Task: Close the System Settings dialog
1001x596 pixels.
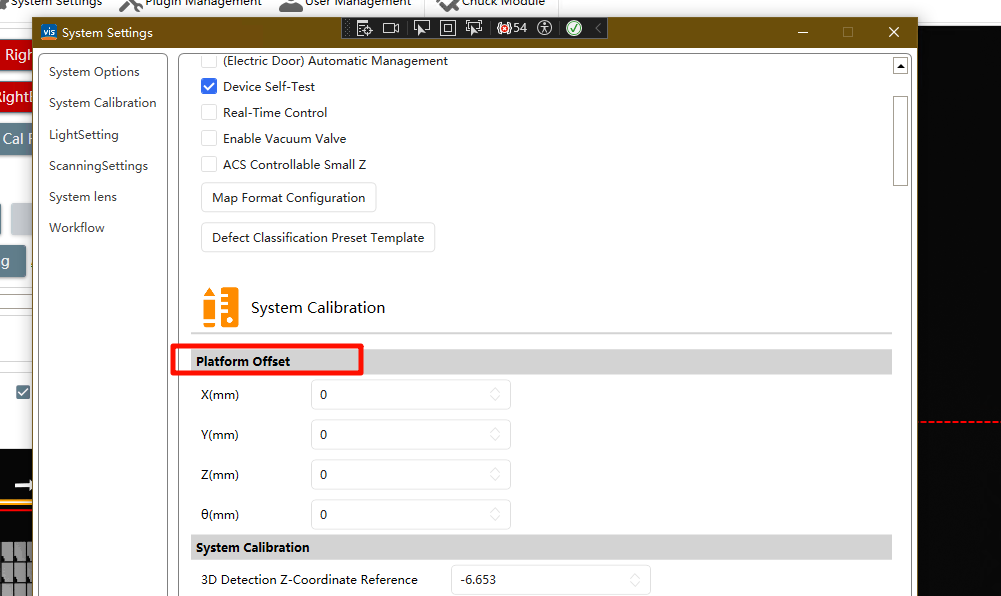Action: 894,32
